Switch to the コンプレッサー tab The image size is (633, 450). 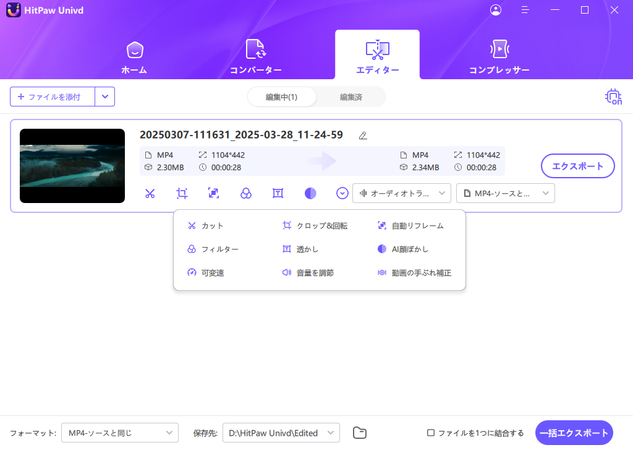499,57
